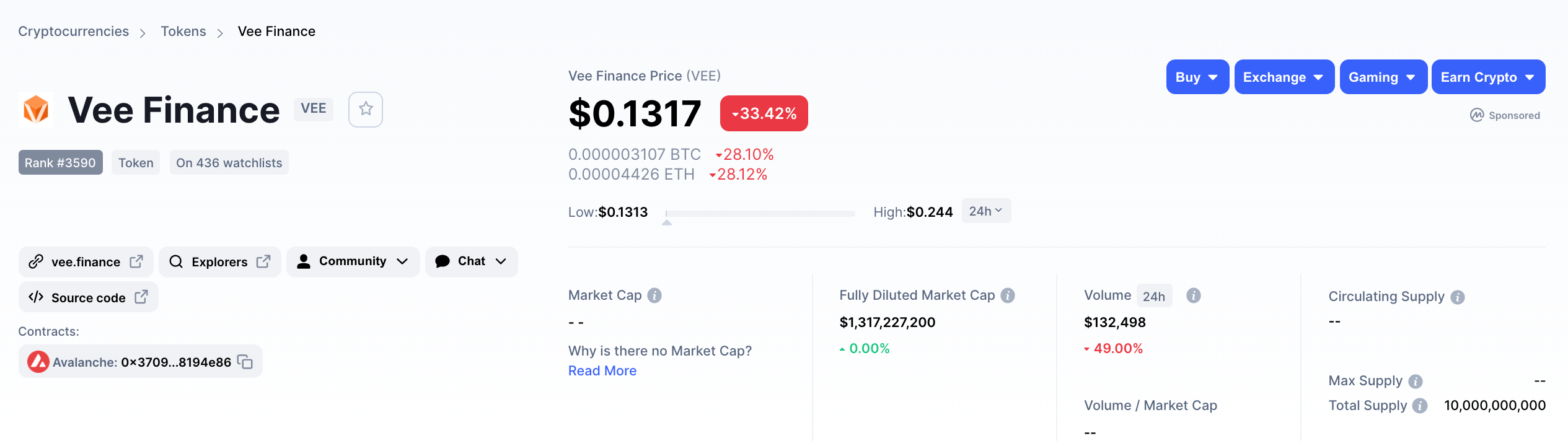Screen dimensions: 1568x441
Task: Navigate to Tokens breadcrumb
Action: pyautogui.click(x=183, y=32)
